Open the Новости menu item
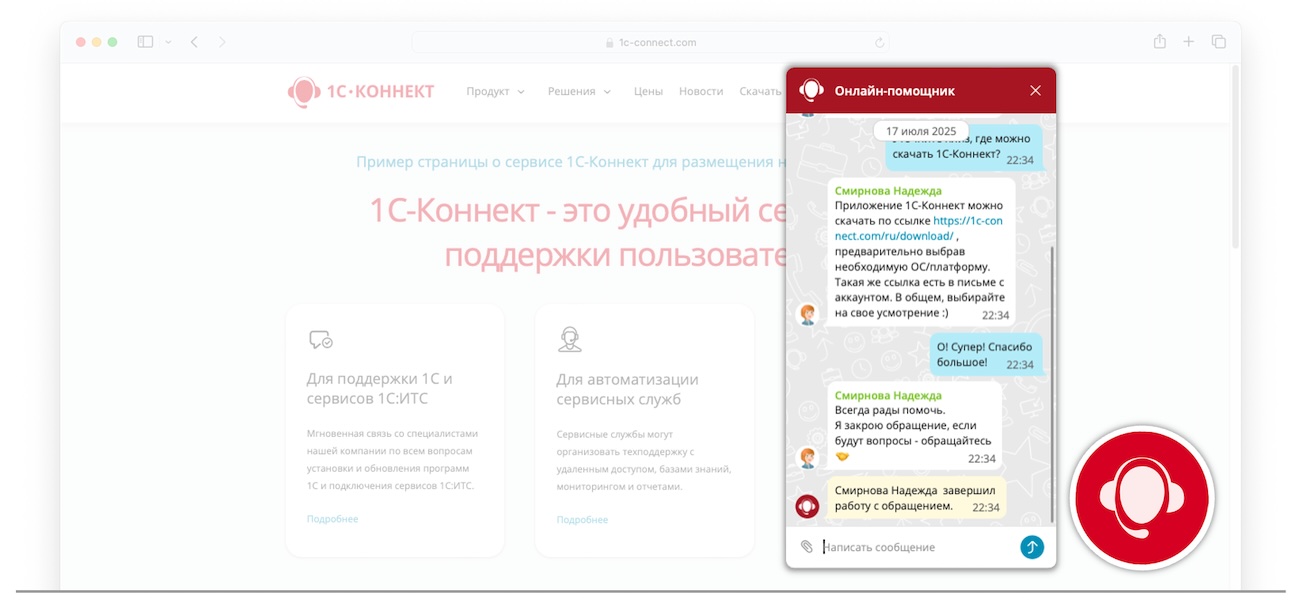Image resolution: width=1300 pixels, height=604 pixels. 700,91
